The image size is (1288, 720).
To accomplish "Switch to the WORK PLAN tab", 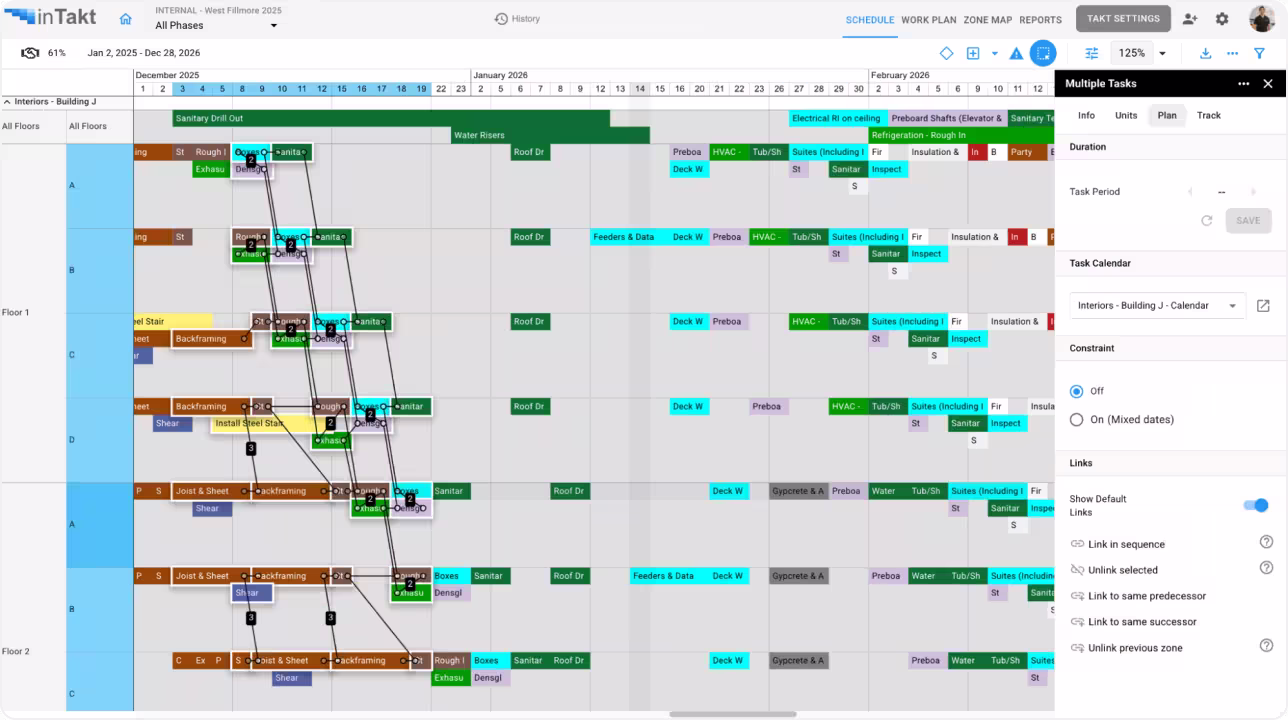I will tap(929, 20).
